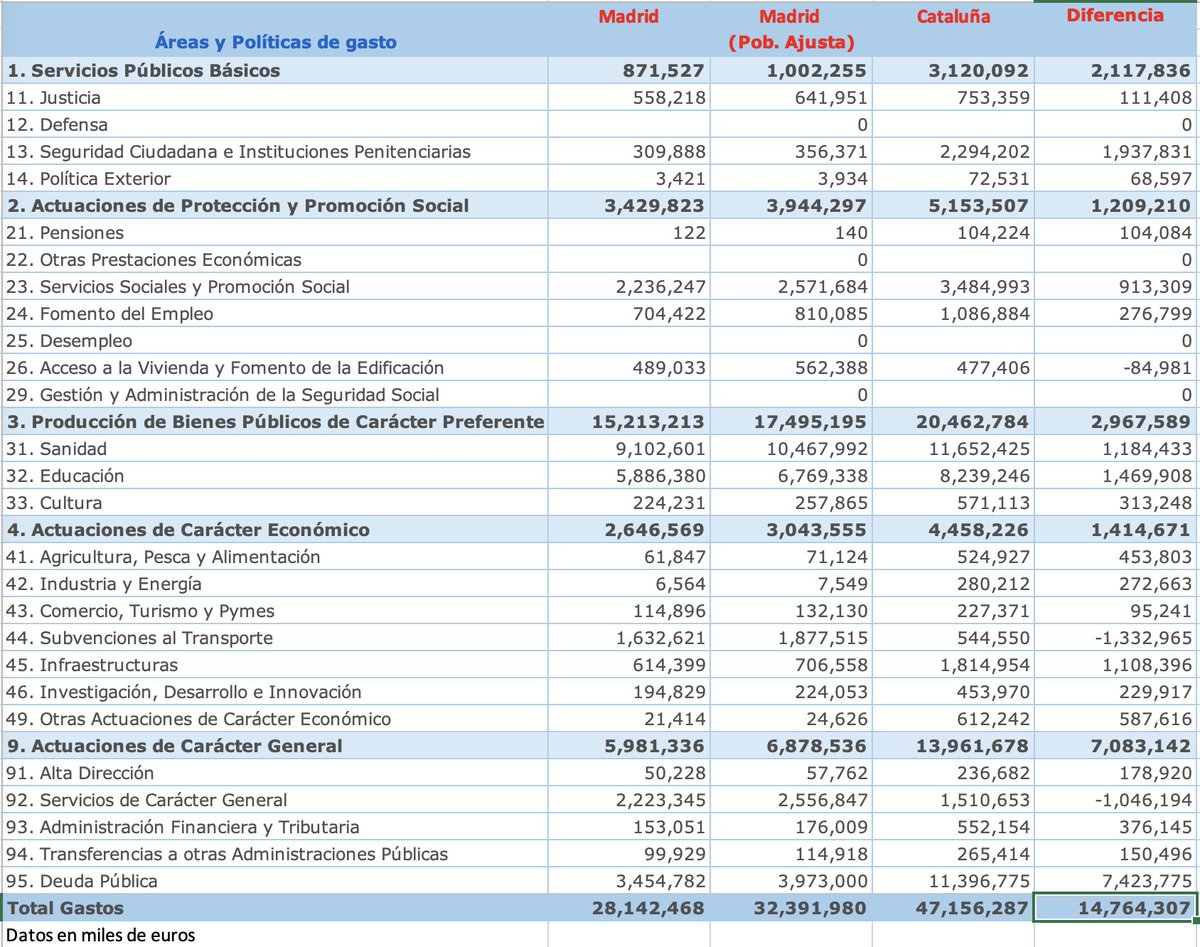Select '41. Agricultura, Pesca y Alimentación' cell

pyautogui.click(x=163, y=556)
